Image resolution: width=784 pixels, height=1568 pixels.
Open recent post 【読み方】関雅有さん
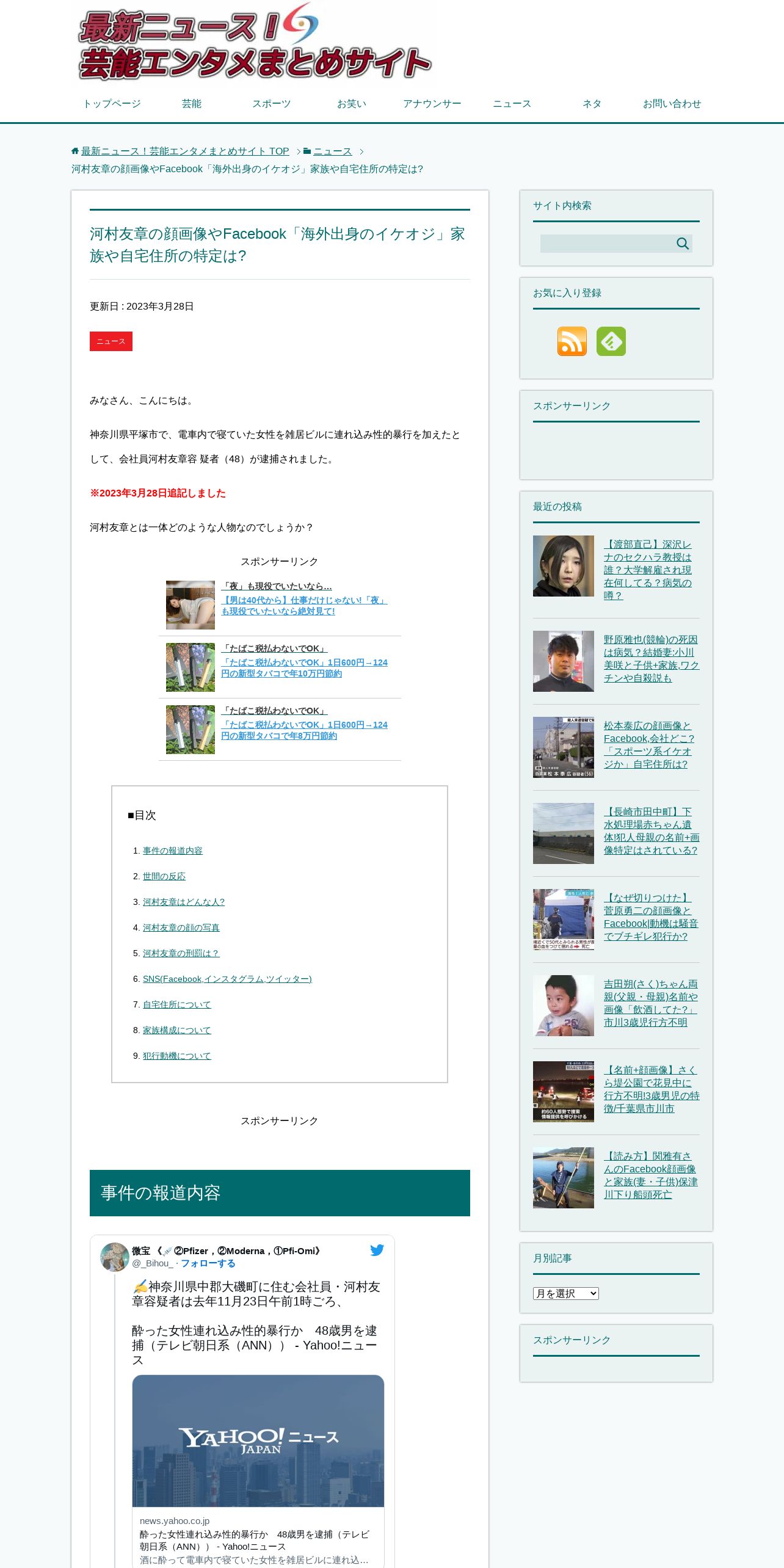pyautogui.click(x=651, y=1175)
